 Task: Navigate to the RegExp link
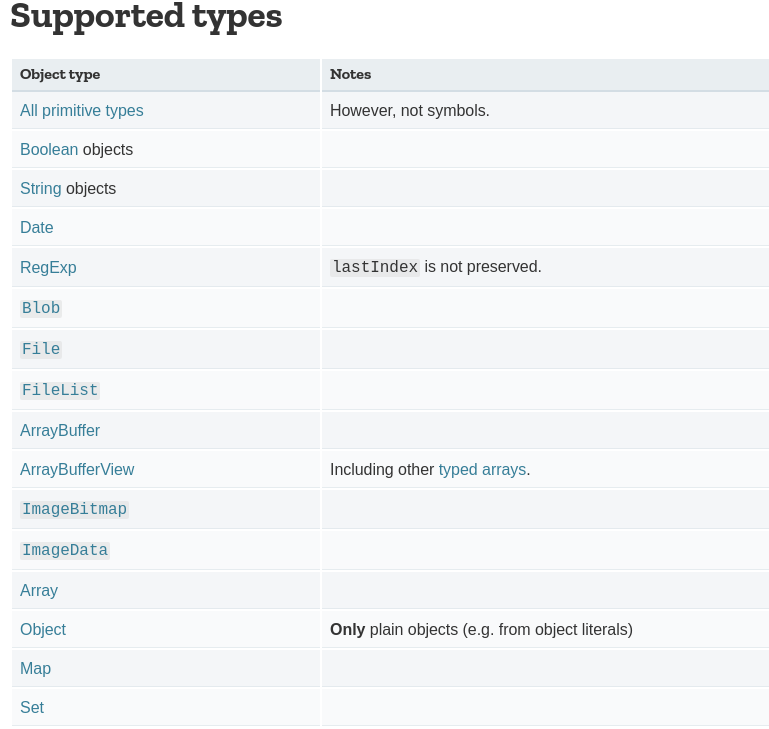[48, 268]
